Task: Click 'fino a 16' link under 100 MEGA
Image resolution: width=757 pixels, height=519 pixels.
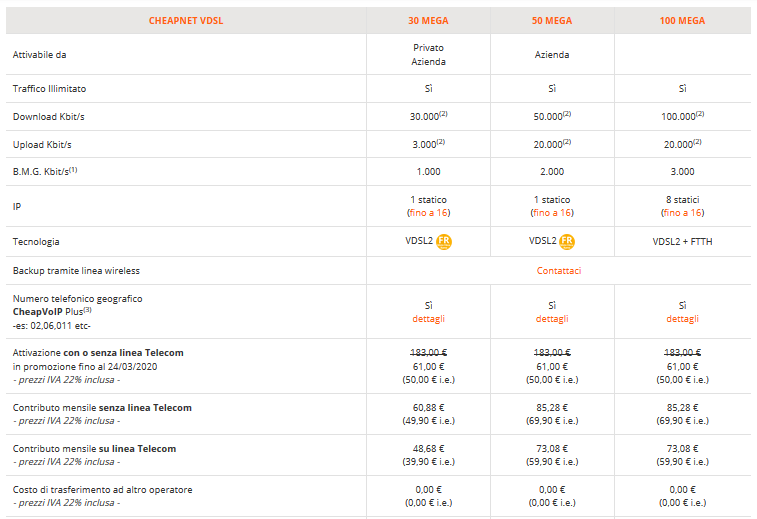Action: pyautogui.click(x=682, y=212)
